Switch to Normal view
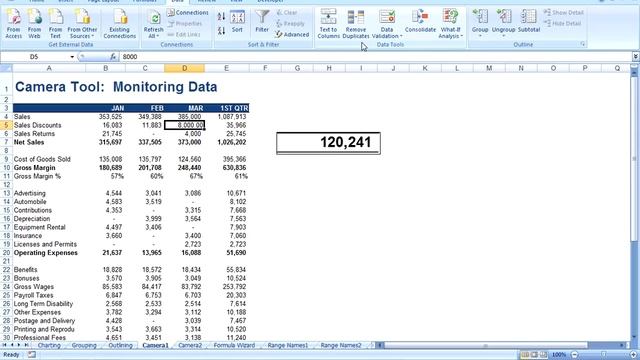The width and height of the screenshot is (640, 360). pos(525,355)
